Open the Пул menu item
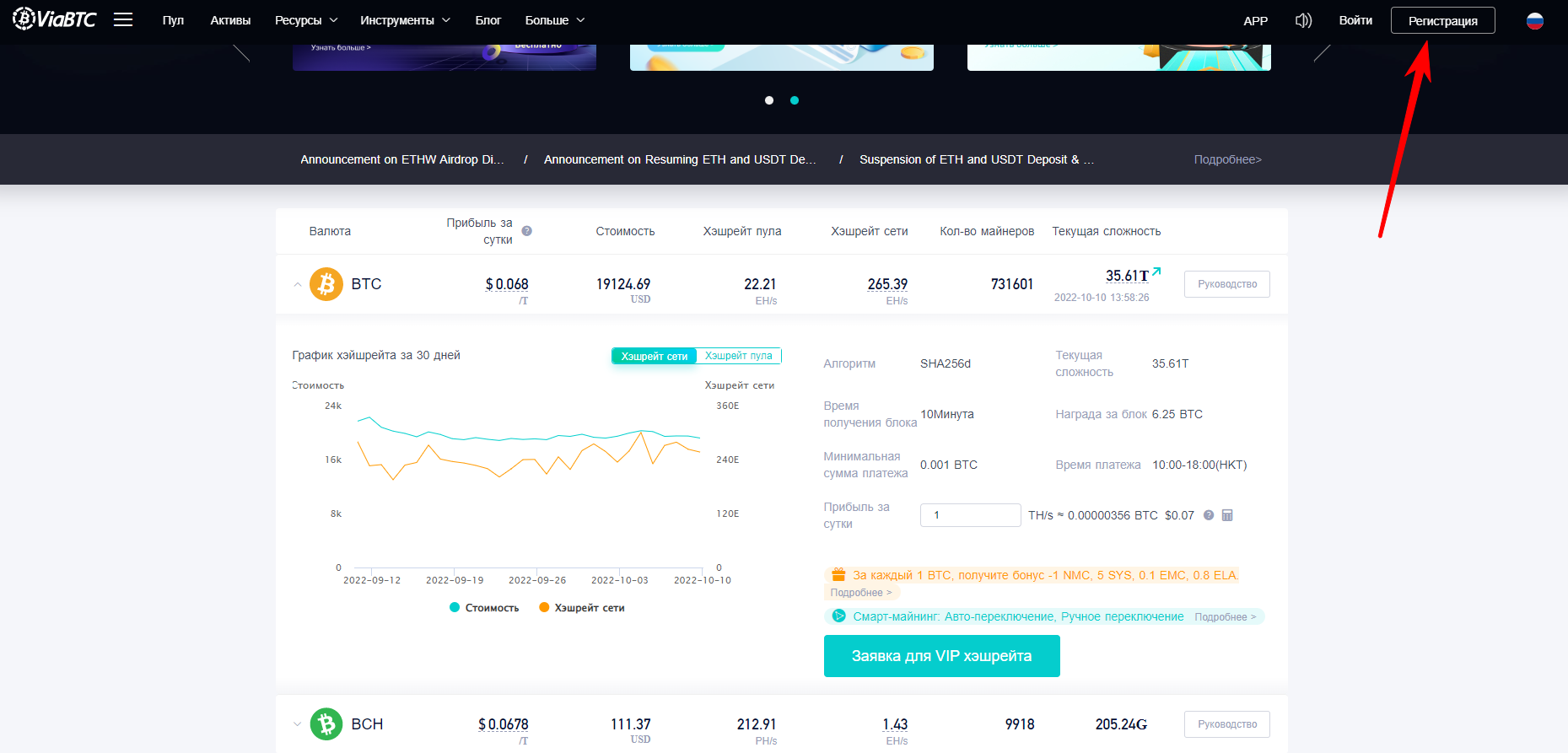1568x753 pixels. (173, 20)
